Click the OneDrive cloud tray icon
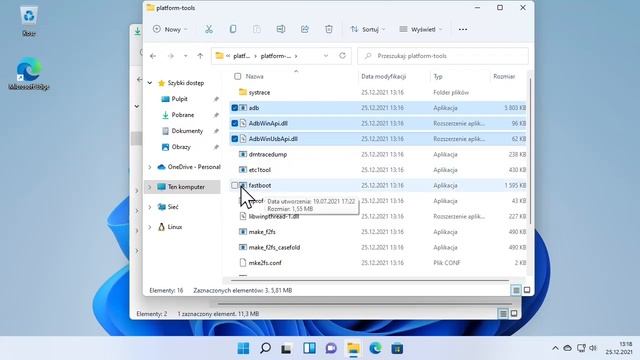Image resolution: width=640 pixels, height=360 pixels. 567,348
